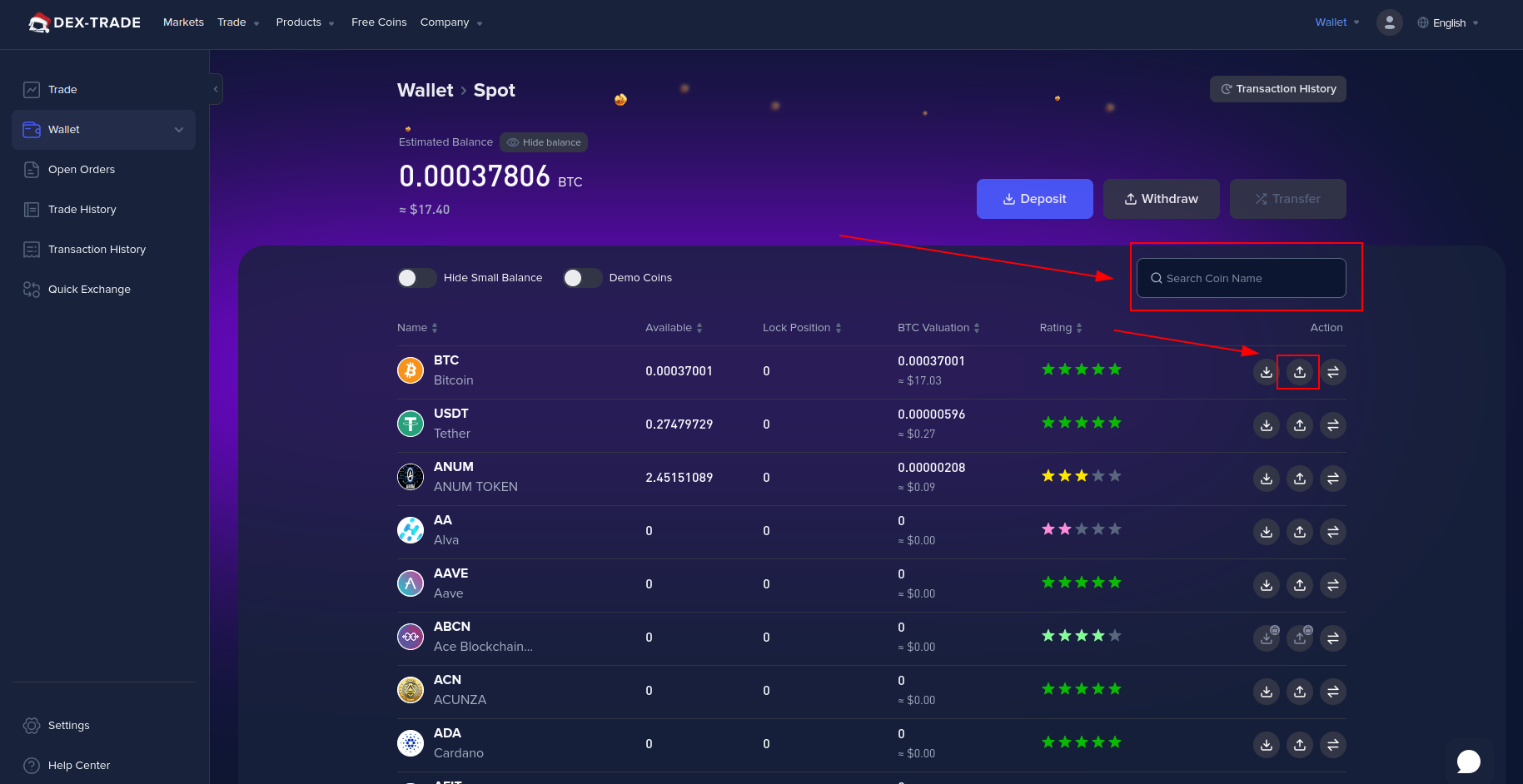Click the transfer icon in USDT row
Viewport: 1523px width, 784px height.
[1333, 425]
